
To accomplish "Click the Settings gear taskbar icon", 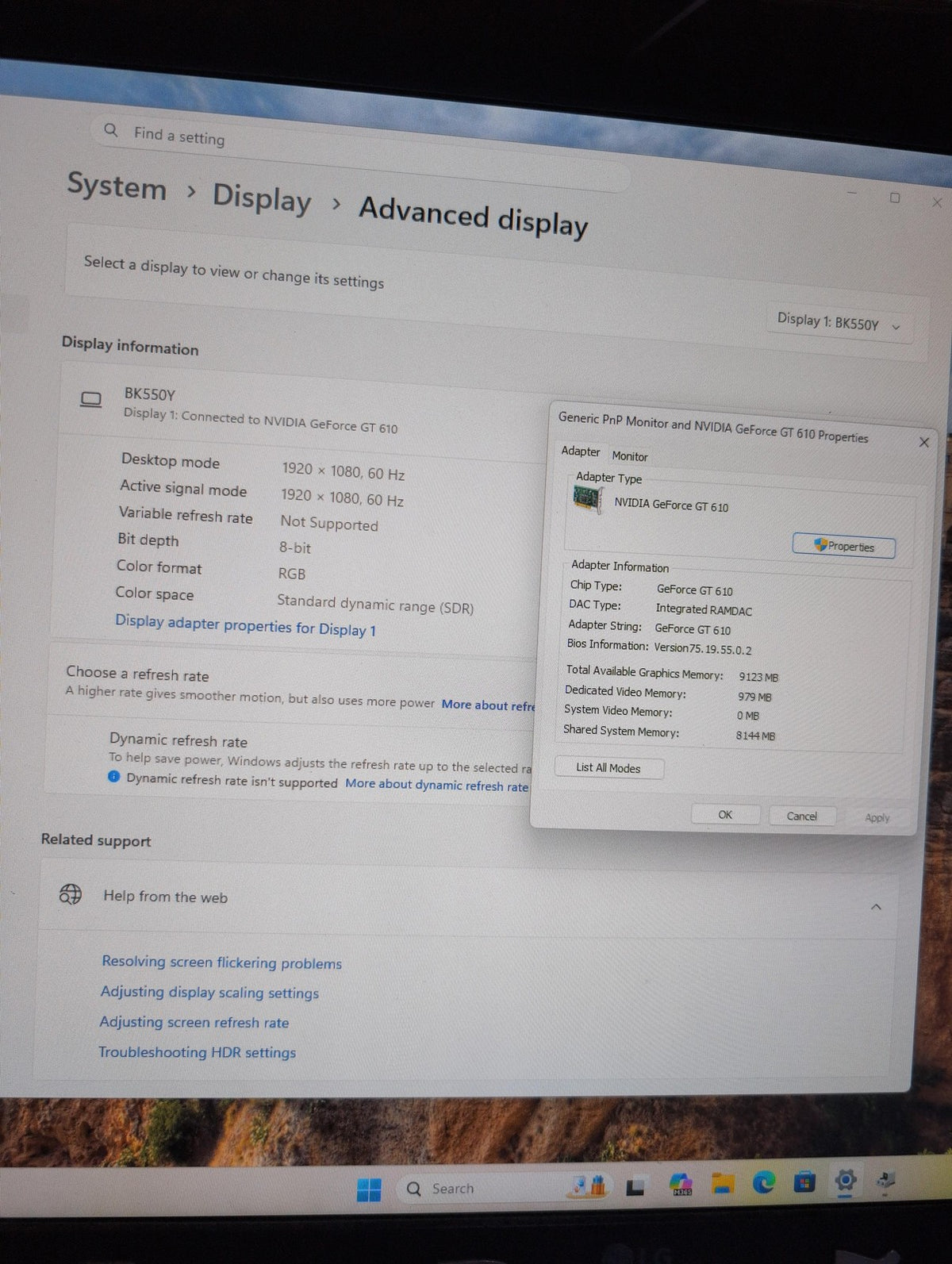I will 846,1180.
